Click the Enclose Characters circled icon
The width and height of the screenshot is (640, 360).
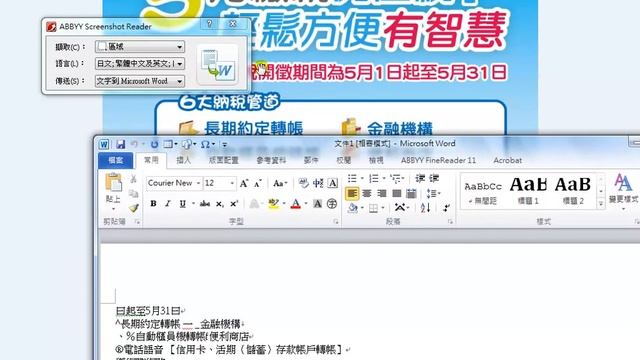332,204
